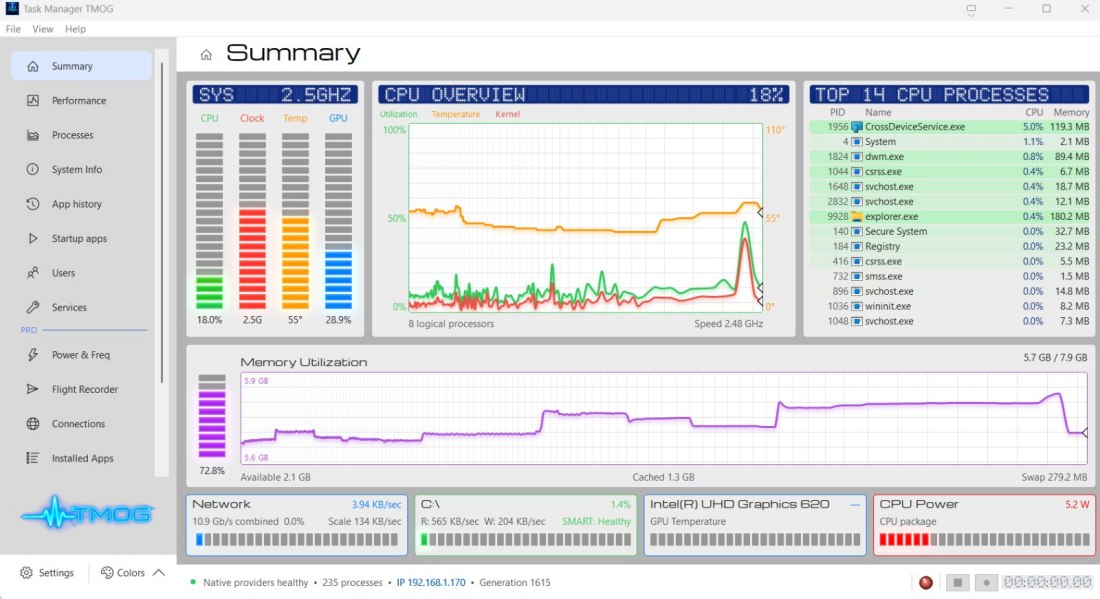Image resolution: width=1100 pixels, height=599 pixels.
Task: Click the home icon beside Summary heading
Action: coord(206,55)
